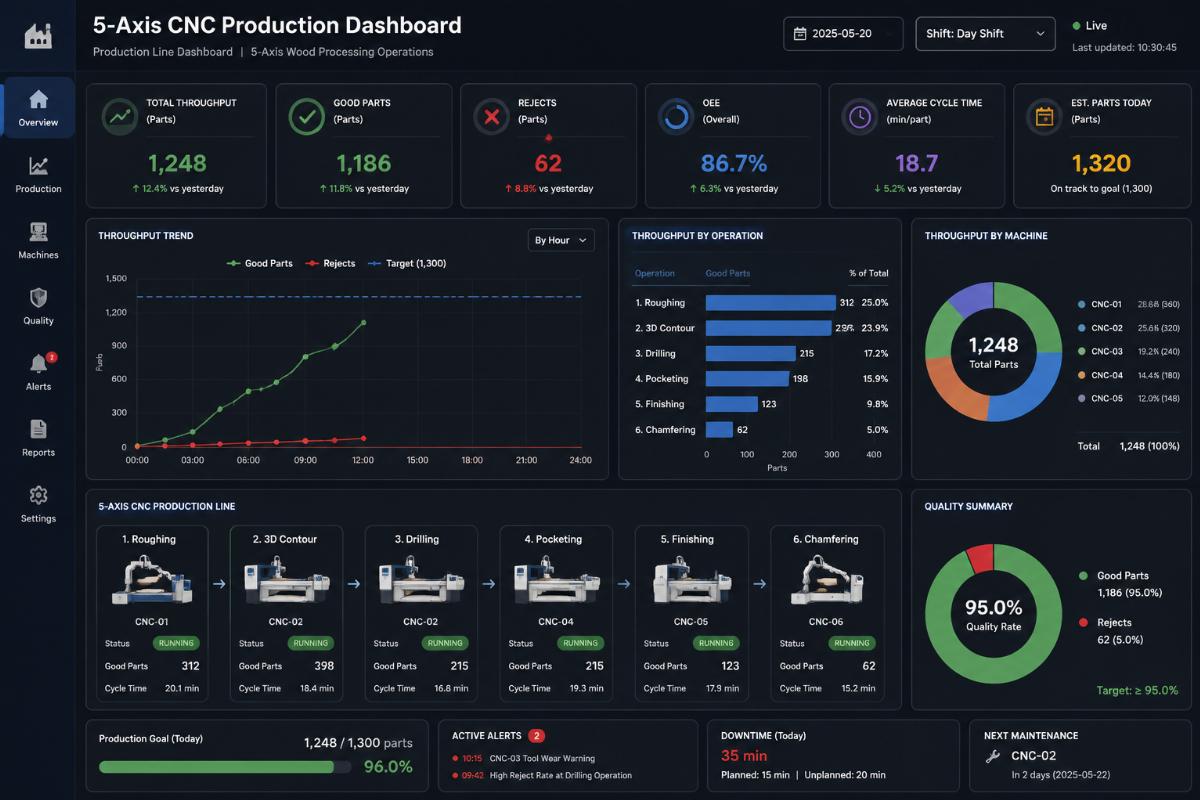Image resolution: width=1200 pixels, height=800 pixels.
Task: Click 35 min downtime value
Action: [744, 756]
